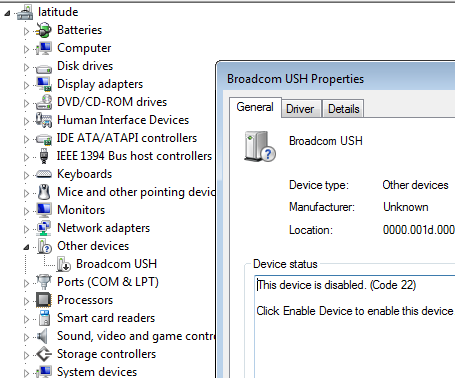Expand the Batteries node arrow
Screen dimensions: 455x378
(x=26, y=31)
